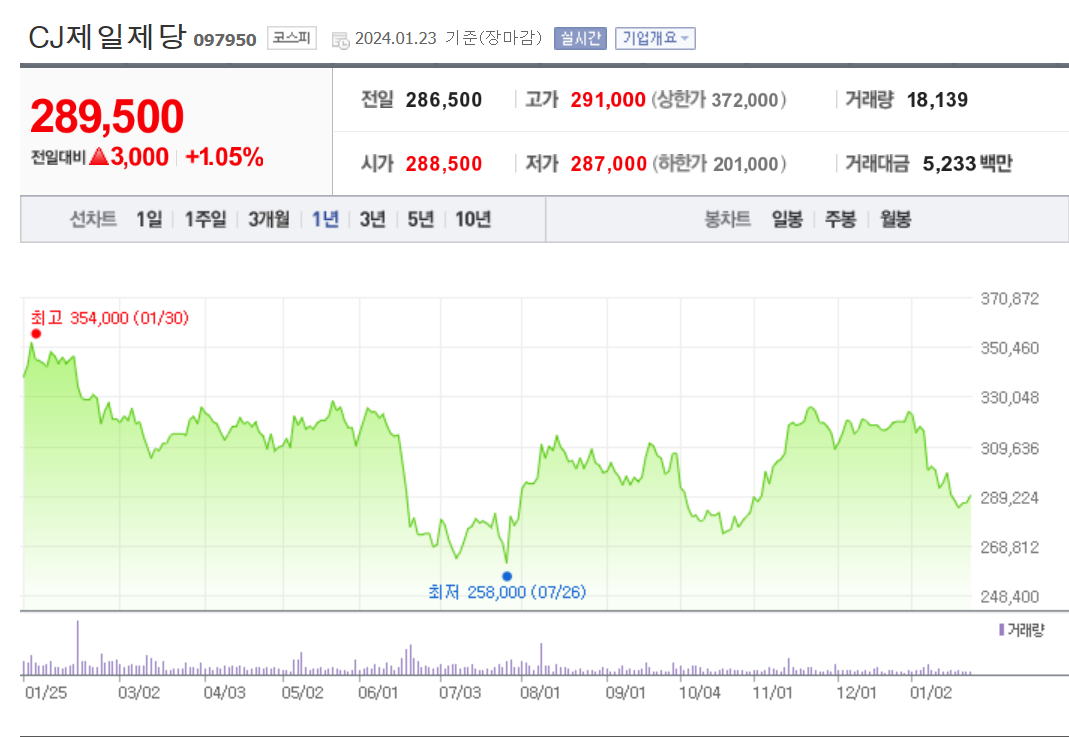Click the 거래량 value 18,139
This screenshot has width=1069, height=737.
(937, 100)
